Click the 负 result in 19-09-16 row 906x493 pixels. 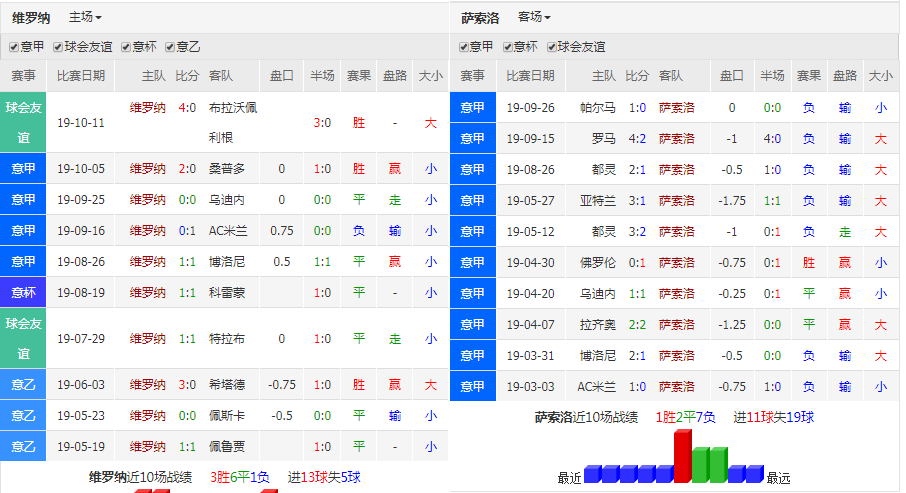(359, 231)
